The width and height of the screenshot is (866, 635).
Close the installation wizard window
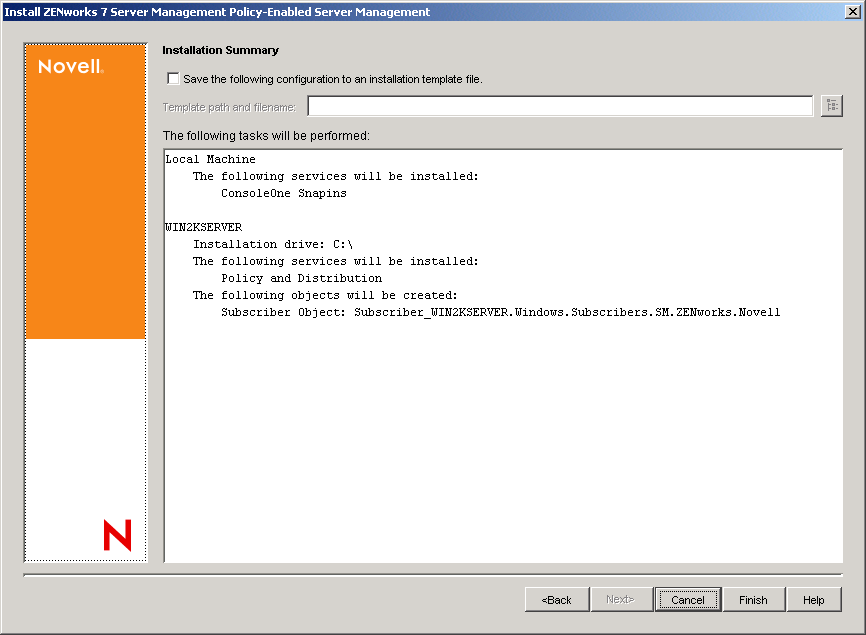[855, 11]
